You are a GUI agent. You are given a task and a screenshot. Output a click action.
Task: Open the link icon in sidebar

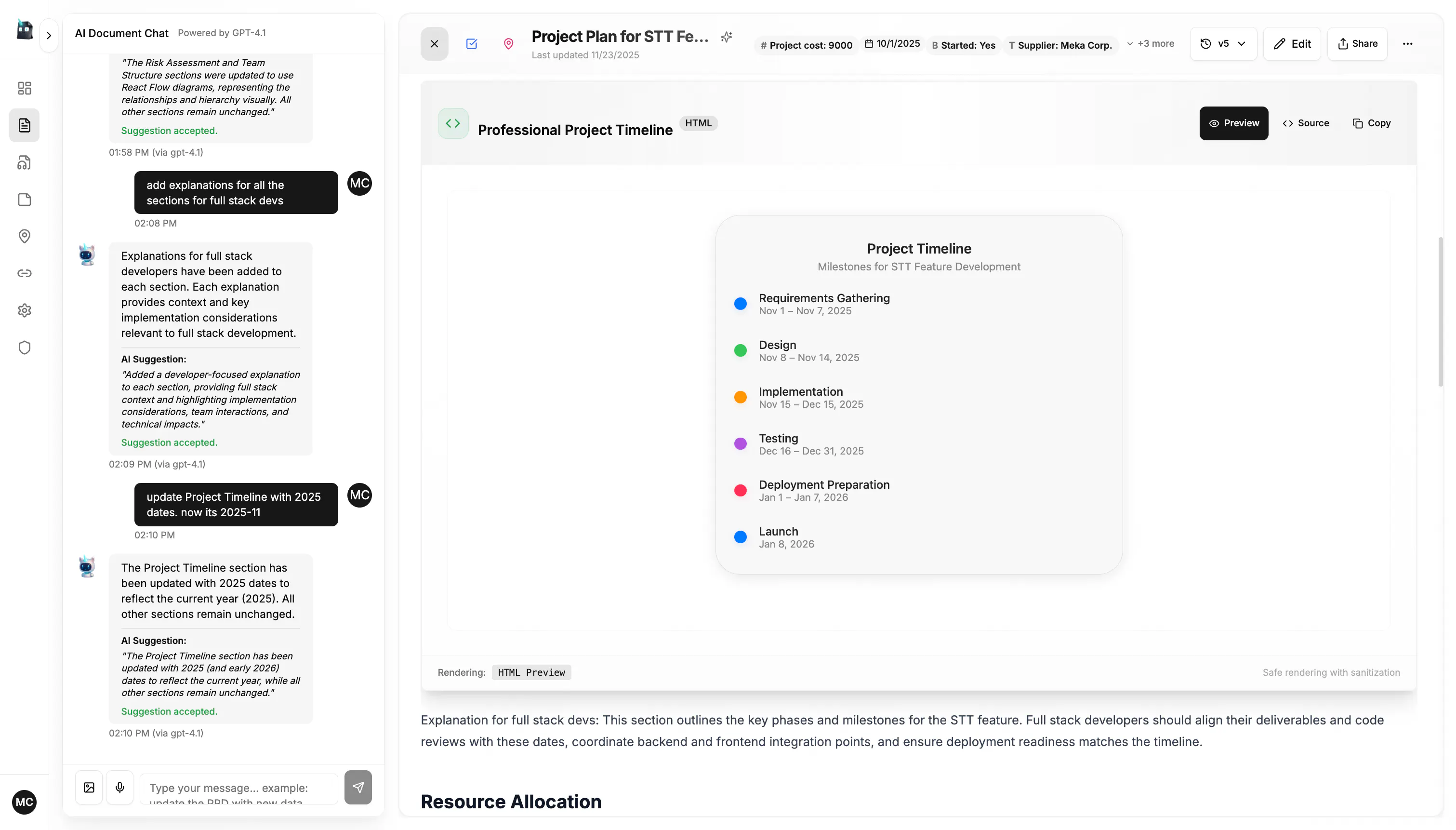tap(25, 273)
